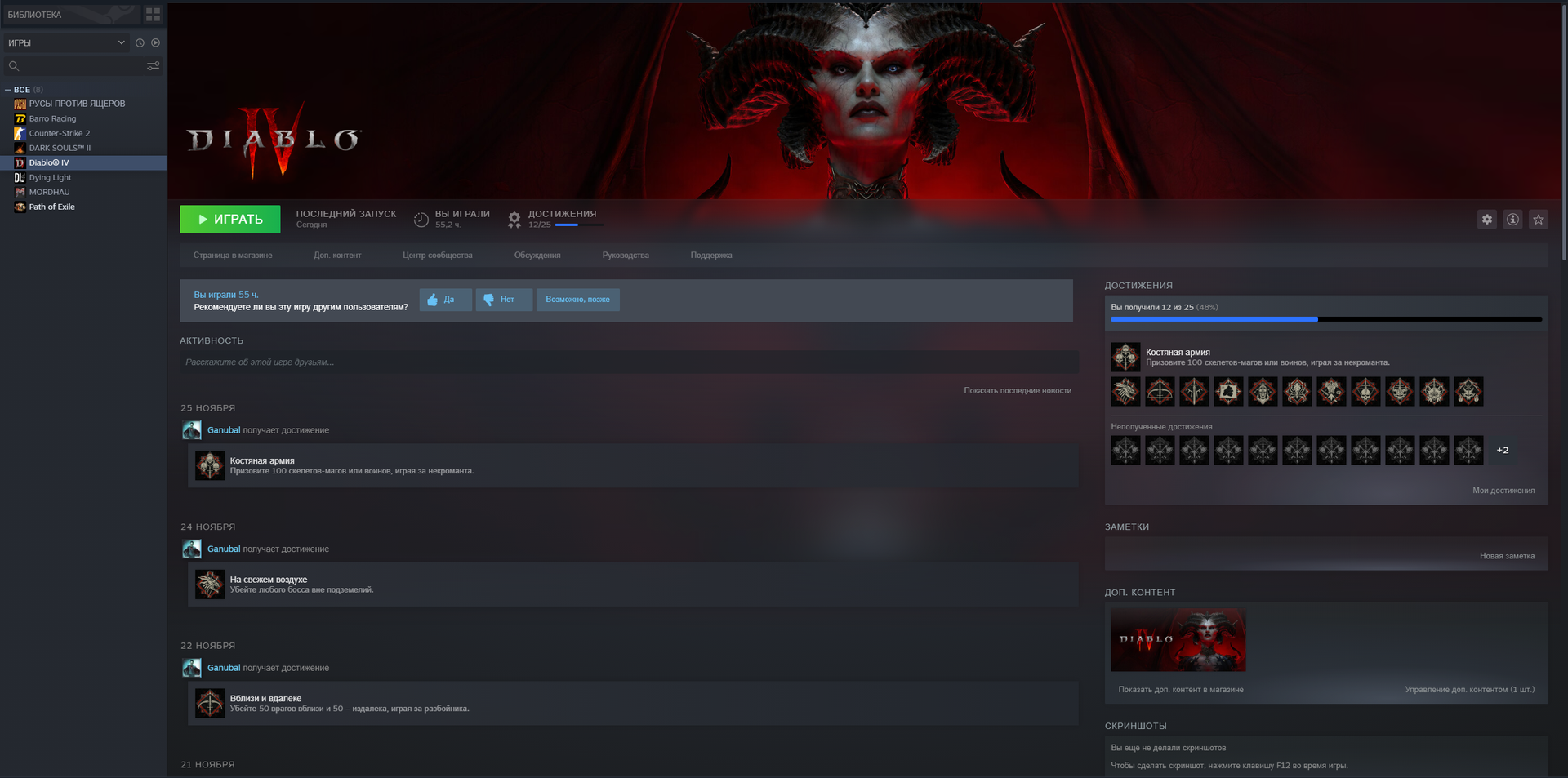Open the library filter sliders icon
Viewport: 1568px width, 778px height.
point(153,66)
